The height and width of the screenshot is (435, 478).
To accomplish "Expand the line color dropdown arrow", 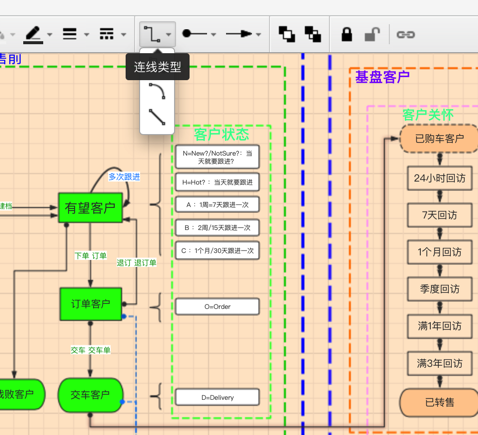I will pyautogui.click(x=50, y=35).
